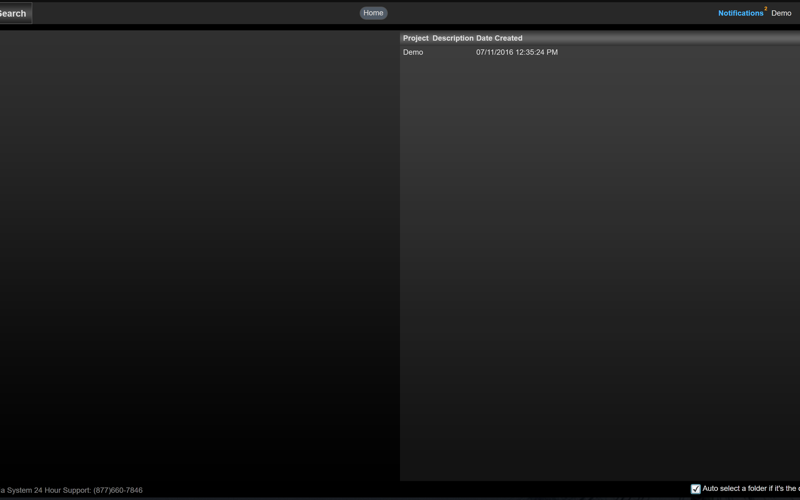Image resolution: width=800 pixels, height=500 pixels.
Task: Open the Notifications link
Action: pos(740,13)
